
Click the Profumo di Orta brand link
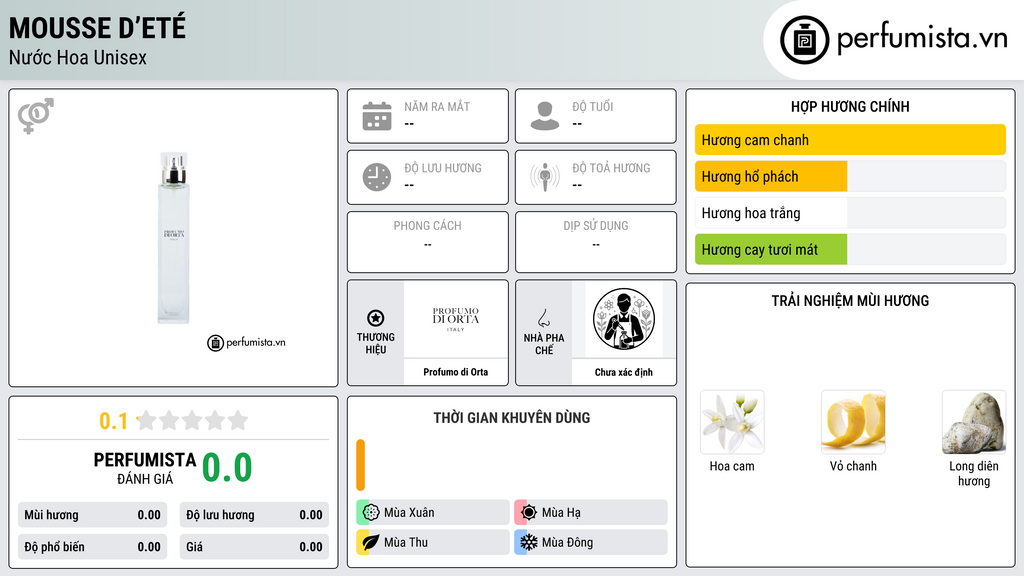coord(456,372)
